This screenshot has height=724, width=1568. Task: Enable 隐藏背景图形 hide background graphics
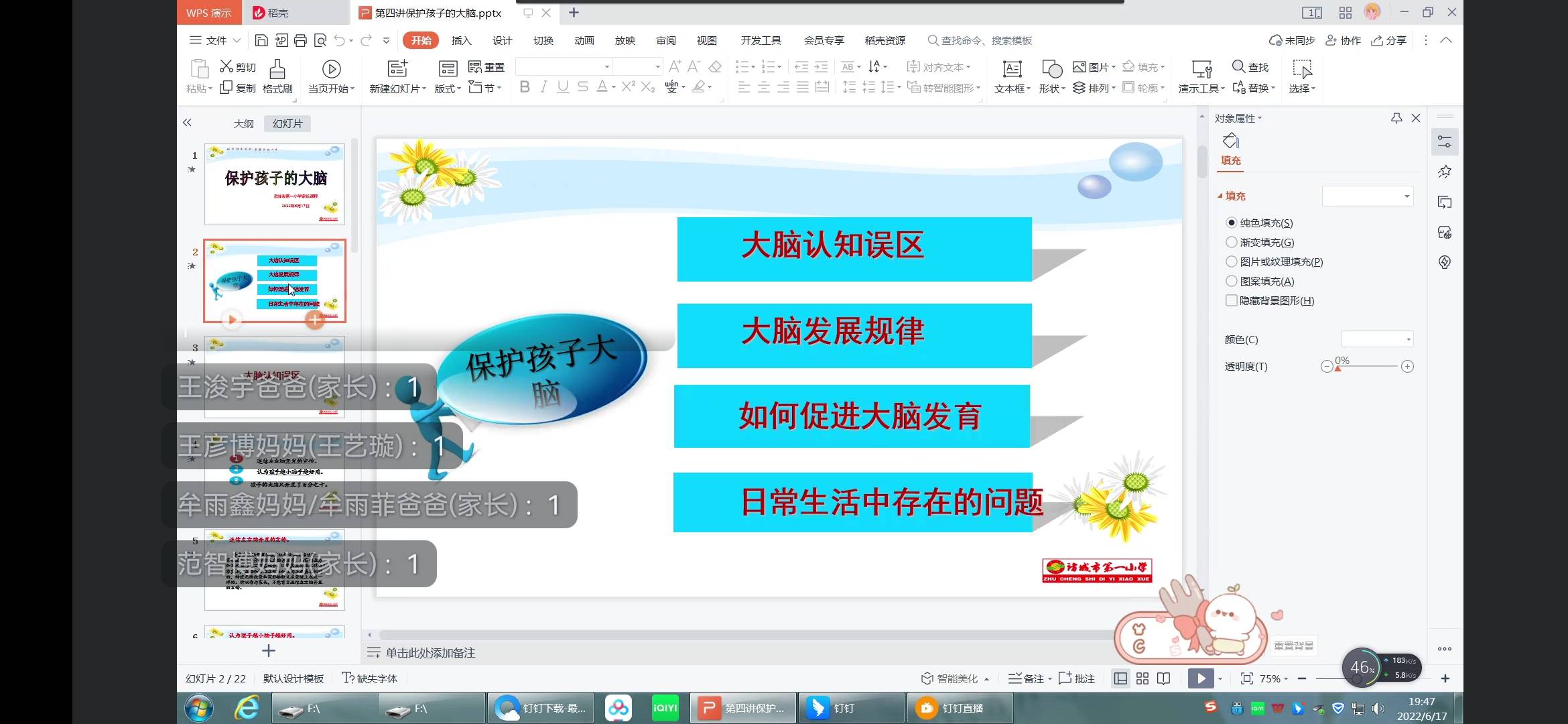coord(1232,300)
